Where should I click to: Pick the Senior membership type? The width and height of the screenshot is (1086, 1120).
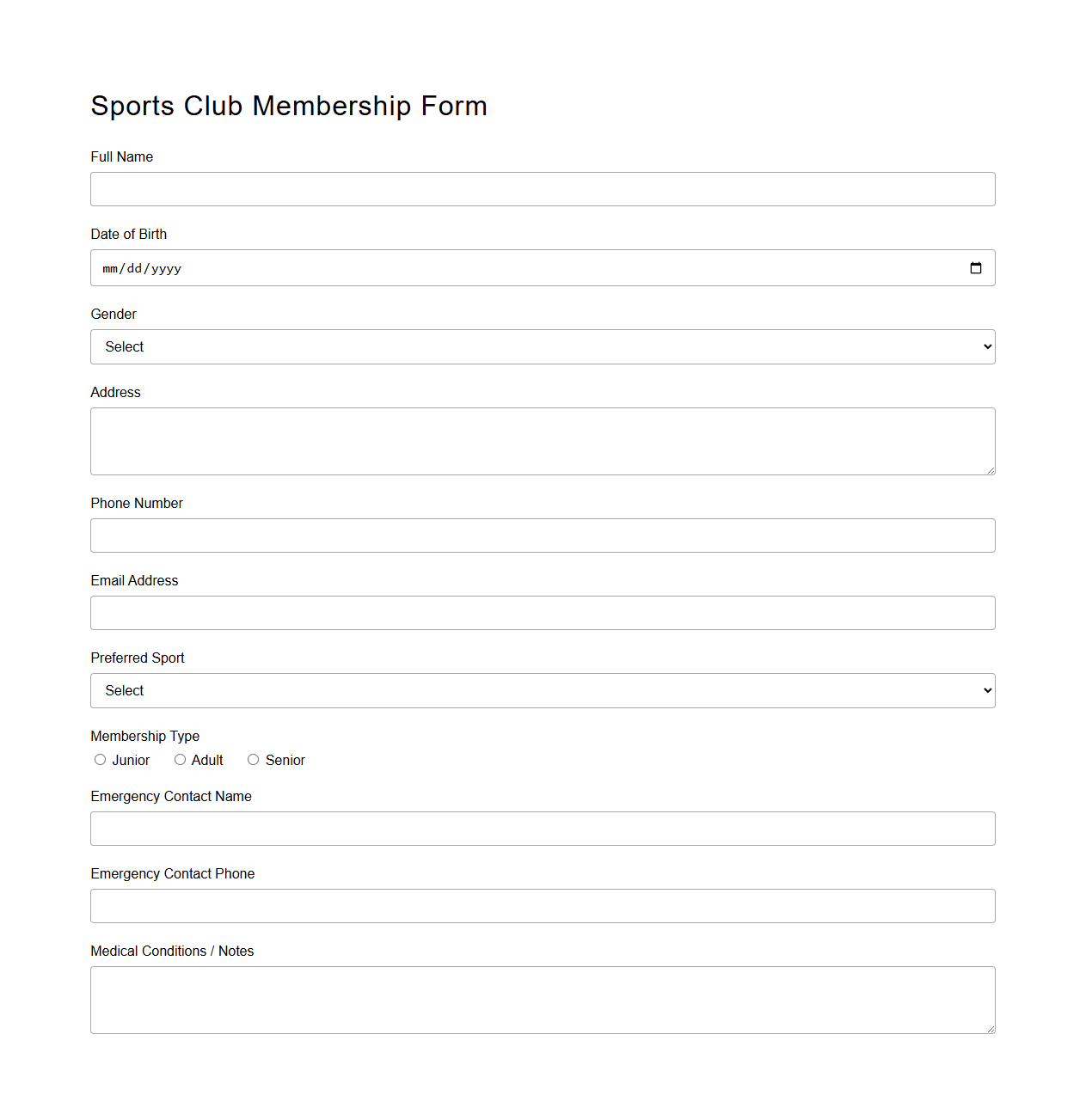253,759
